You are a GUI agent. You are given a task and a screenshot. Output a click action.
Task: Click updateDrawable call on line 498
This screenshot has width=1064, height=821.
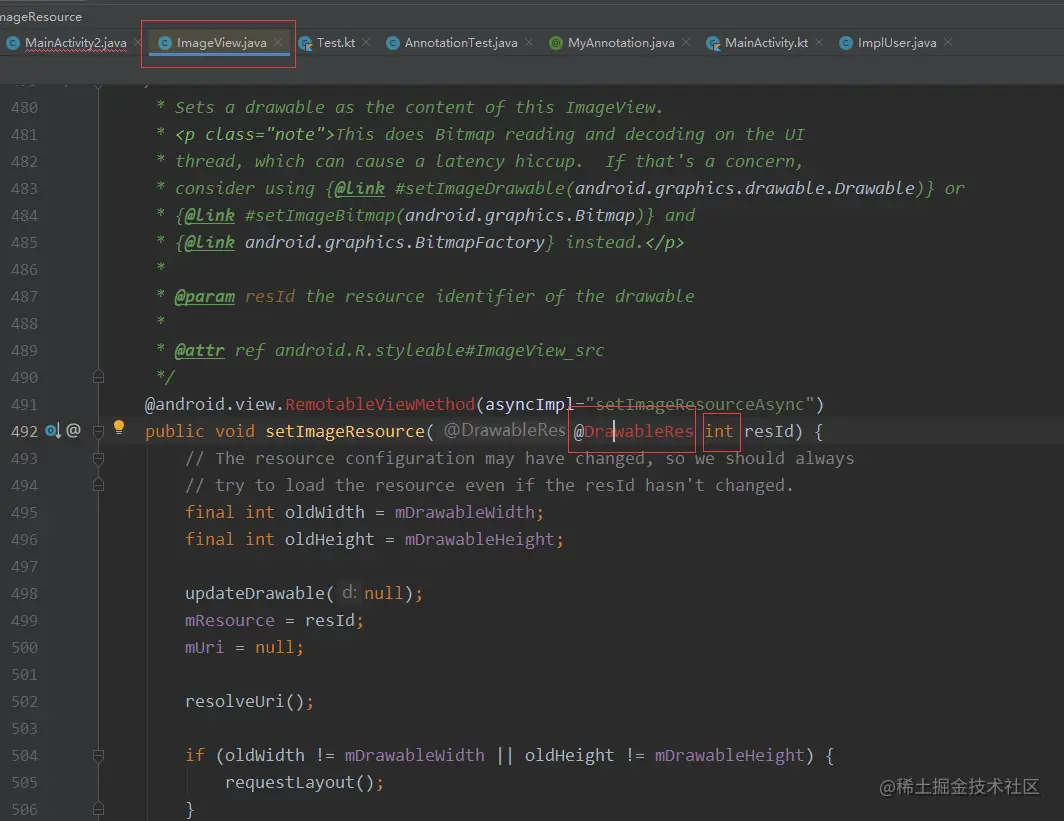(x=255, y=594)
